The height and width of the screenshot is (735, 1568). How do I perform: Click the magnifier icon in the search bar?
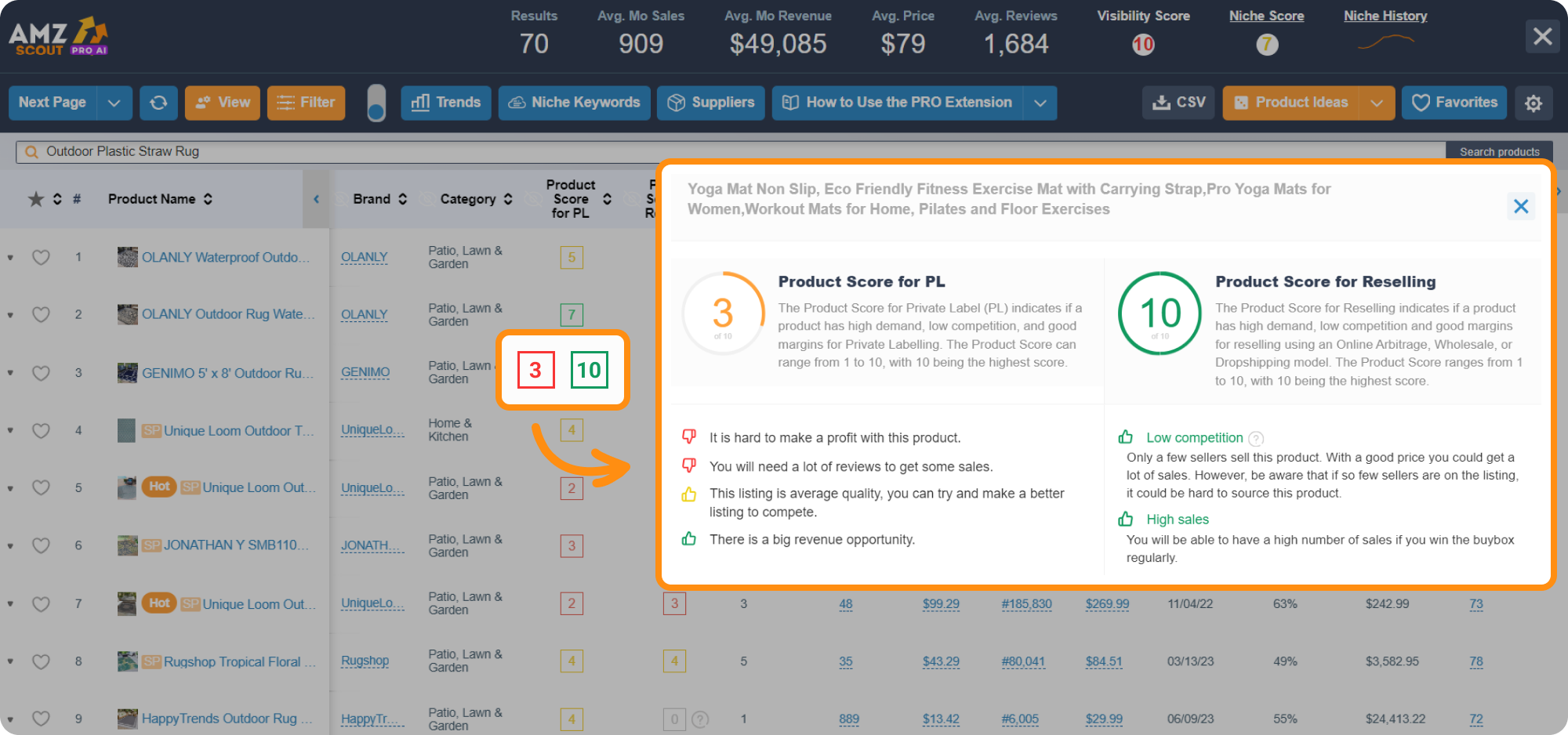click(31, 150)
